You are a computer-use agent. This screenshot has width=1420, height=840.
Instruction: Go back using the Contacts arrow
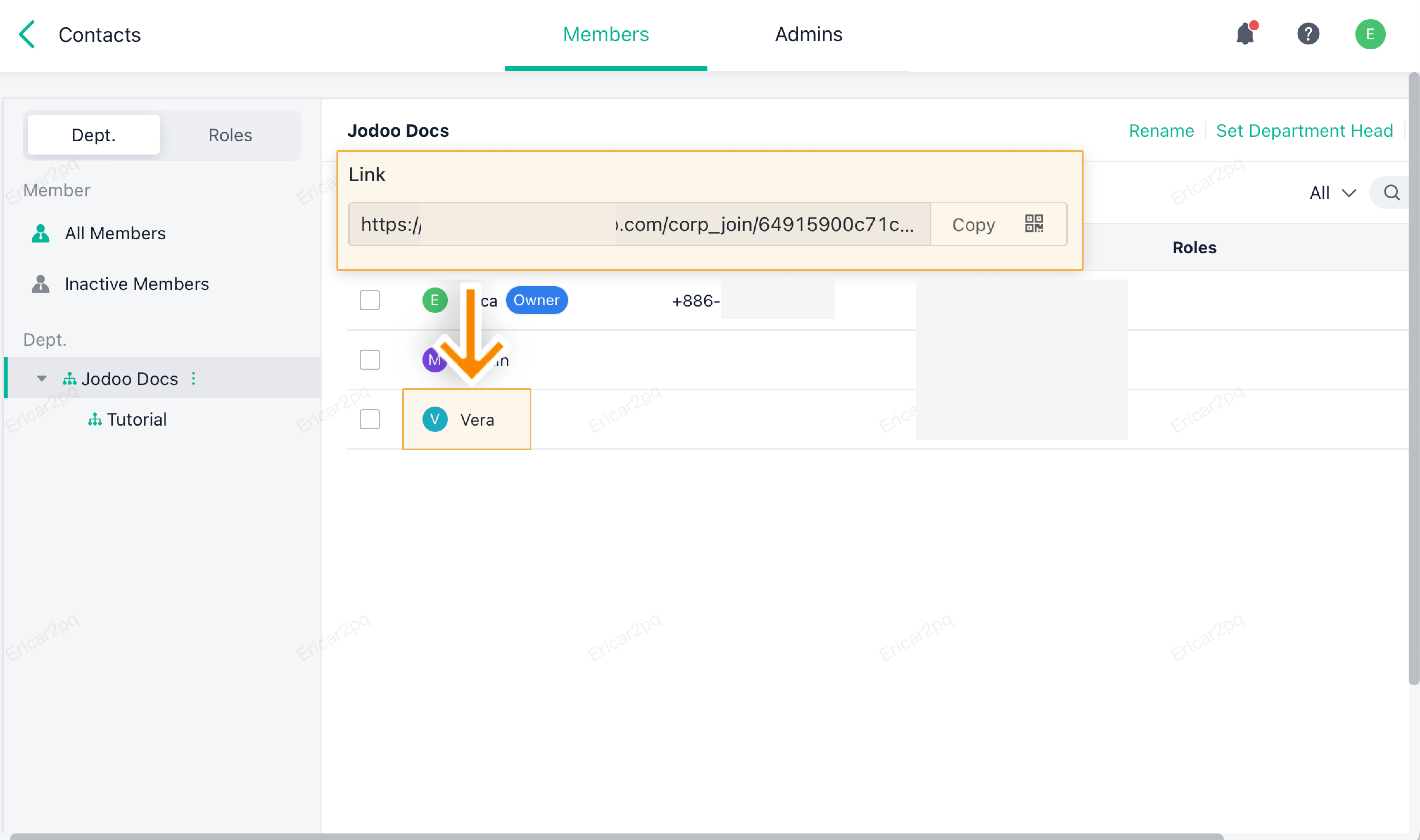[27, 35]
